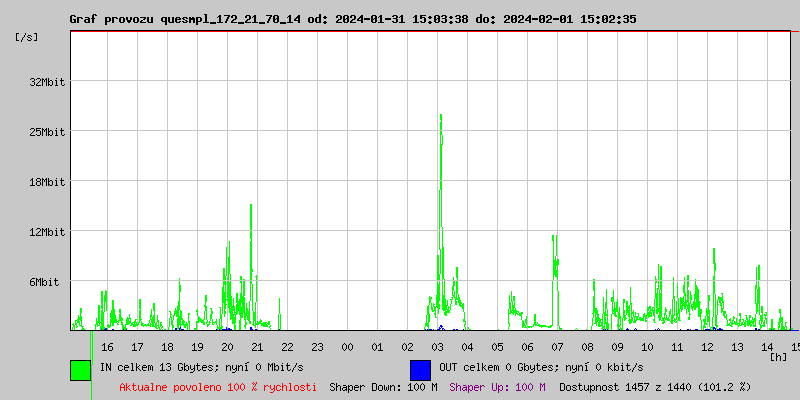Click the red 'Aktualne povoleno 100 % rychlosti' text
Image resolution: width=800 pixels, height=400 pixels.
[218, 386]
